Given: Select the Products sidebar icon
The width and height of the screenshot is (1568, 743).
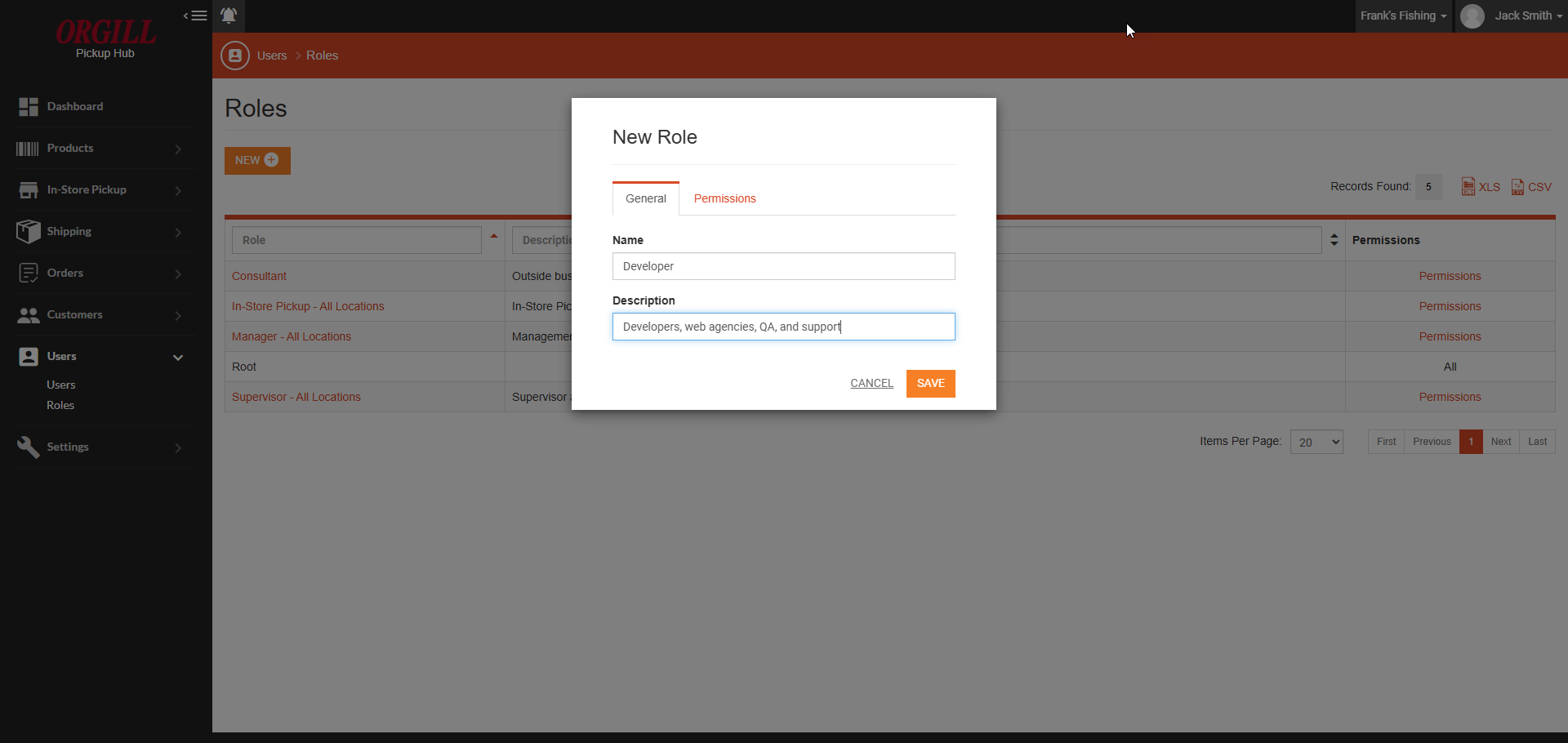Looking at the screenshot, I should tap(27, 148).
